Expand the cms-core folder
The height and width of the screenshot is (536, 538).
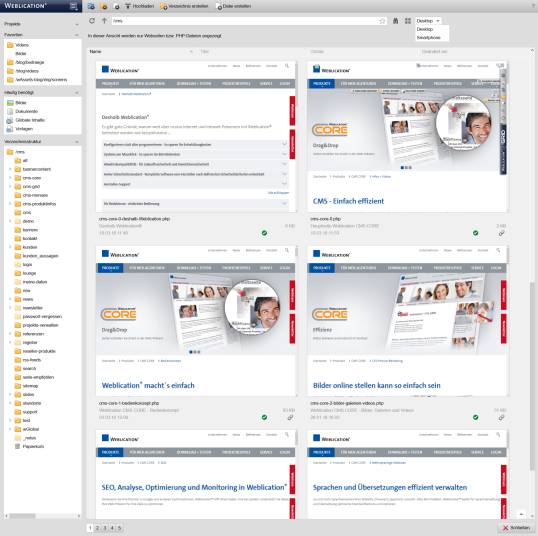point(10,178)
